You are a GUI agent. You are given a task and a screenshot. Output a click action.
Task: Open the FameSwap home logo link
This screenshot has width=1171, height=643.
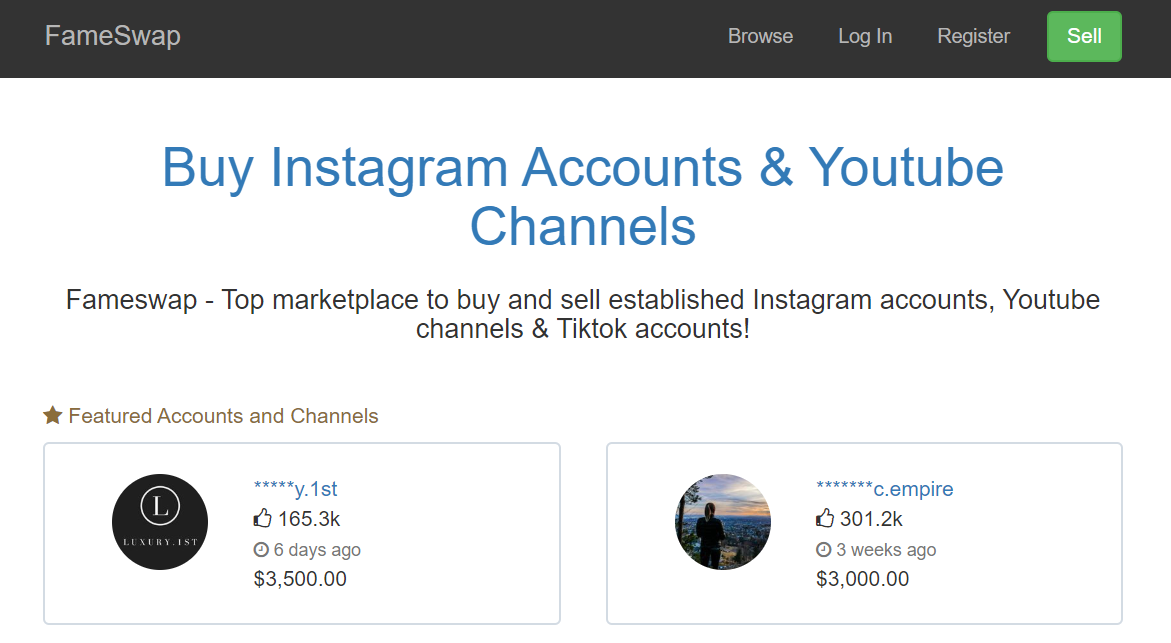[x=113, y=36]
